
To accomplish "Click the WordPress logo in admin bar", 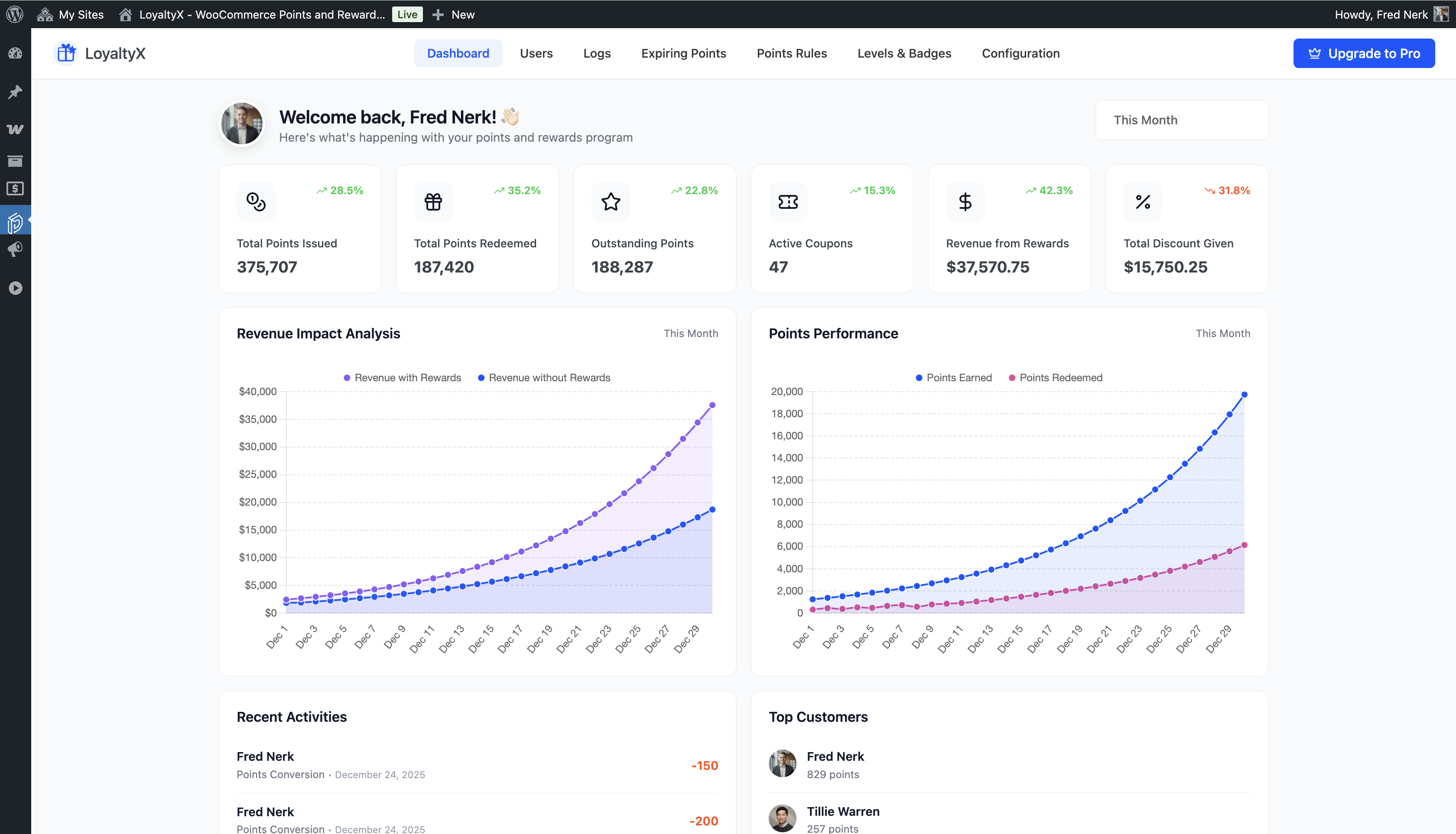I will [15, 14].
